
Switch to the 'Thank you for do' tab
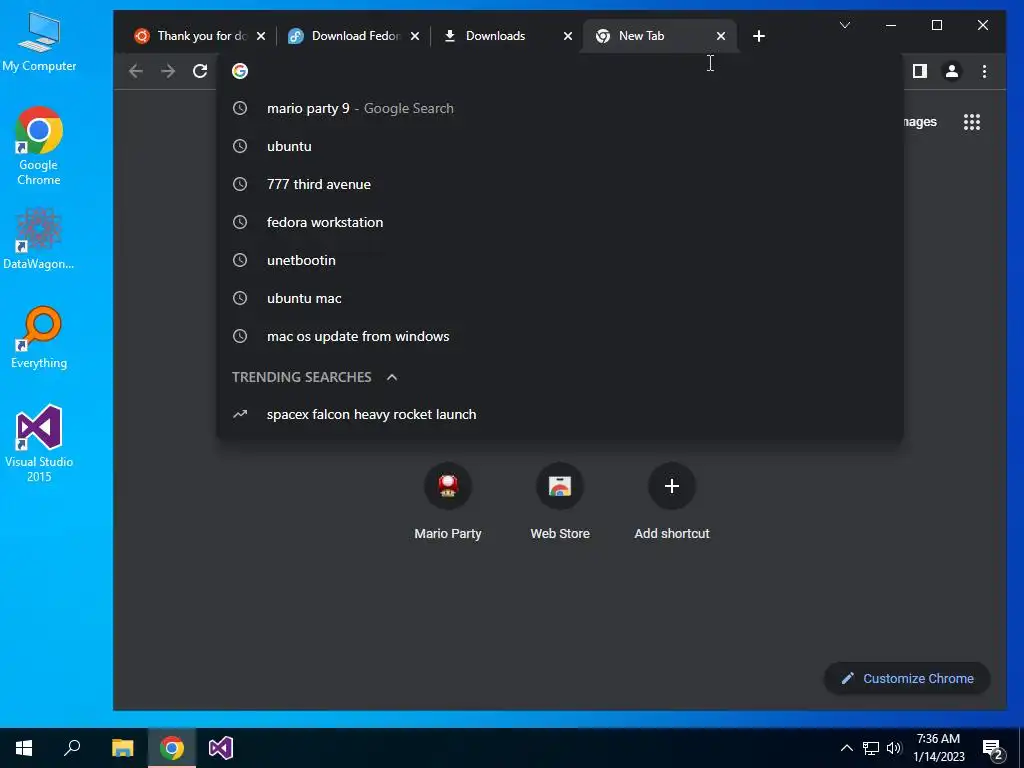[199, 36]
